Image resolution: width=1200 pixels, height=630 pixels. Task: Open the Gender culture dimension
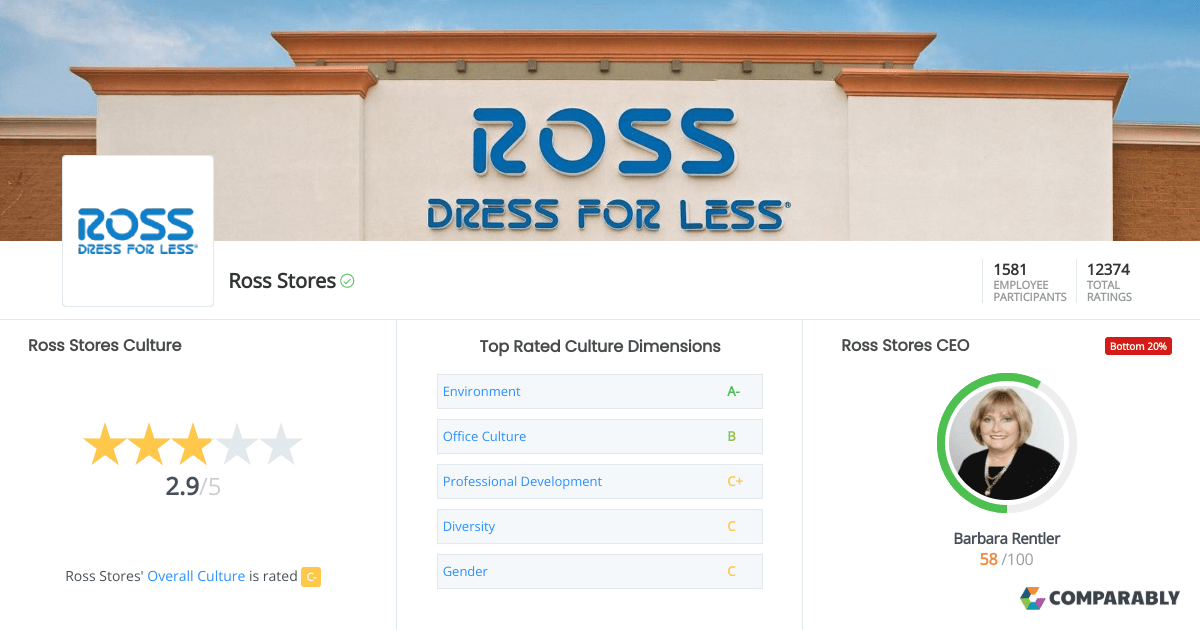pyautogui.click(x=600, y=571)
